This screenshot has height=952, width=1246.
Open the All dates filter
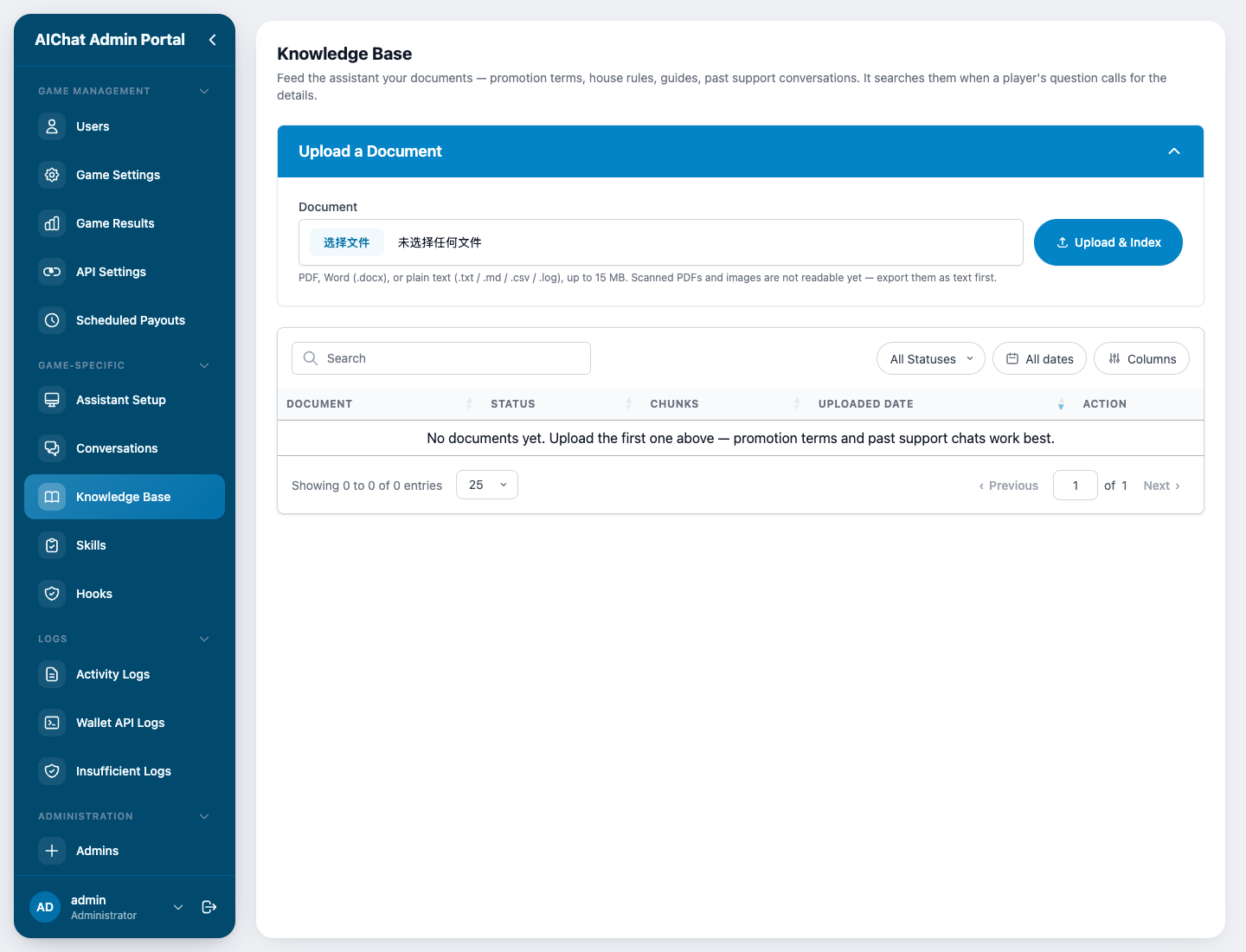1039,358
